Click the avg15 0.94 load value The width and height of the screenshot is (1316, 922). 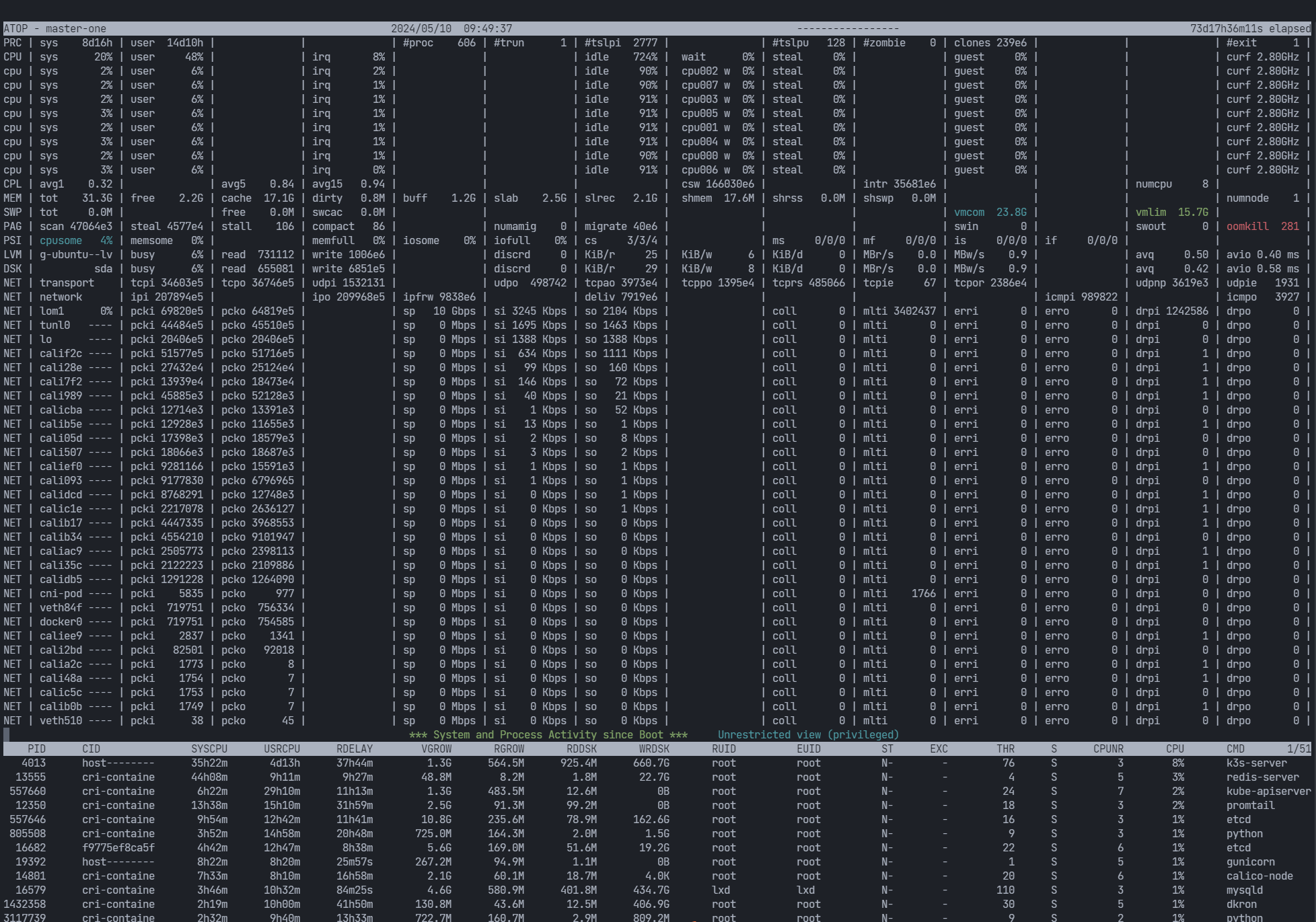tap(349, 184)
